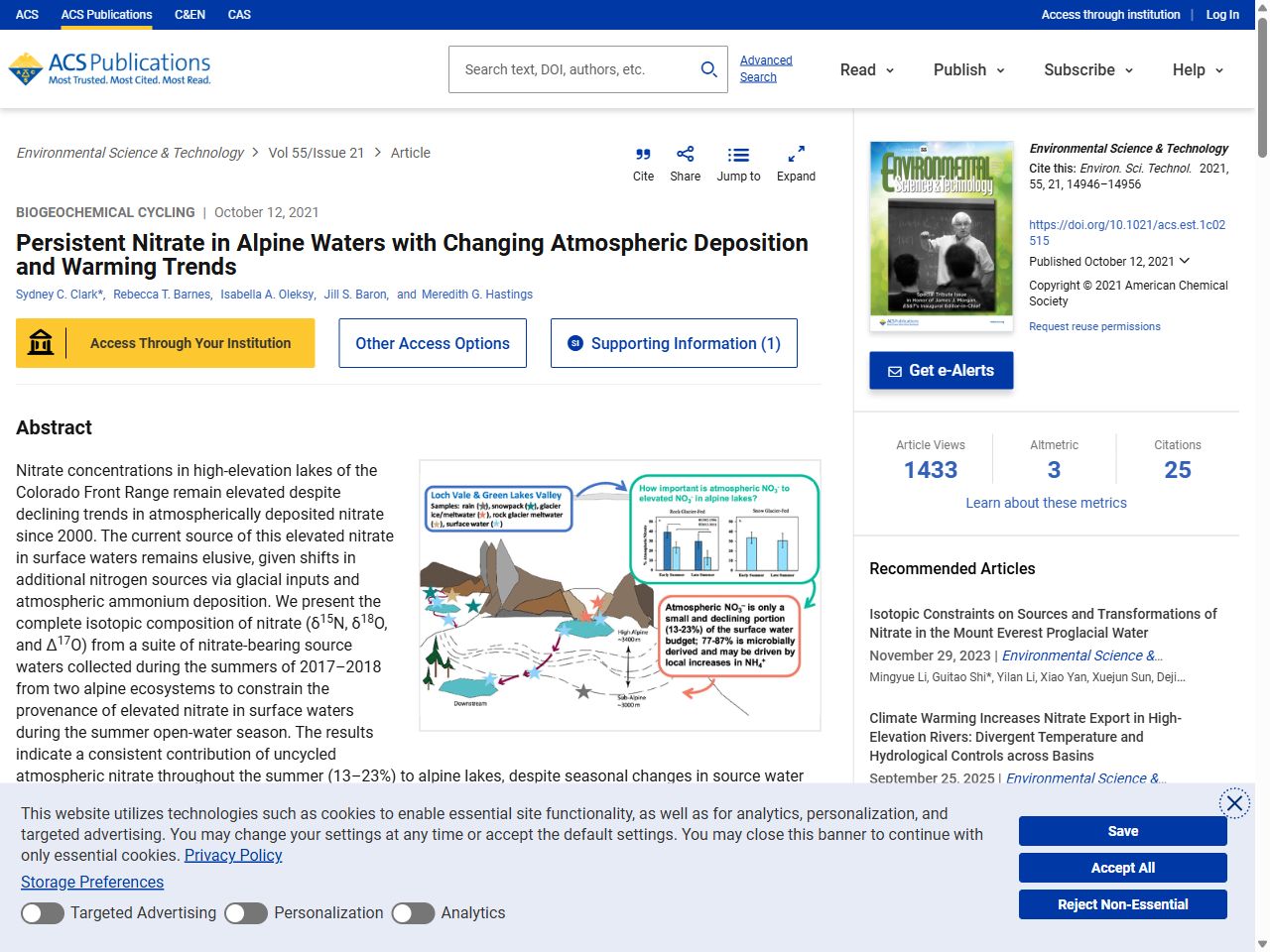Screen dimensions: 1270x952
Task: Click the Jump to list icon
Action: tap(738, 155)
